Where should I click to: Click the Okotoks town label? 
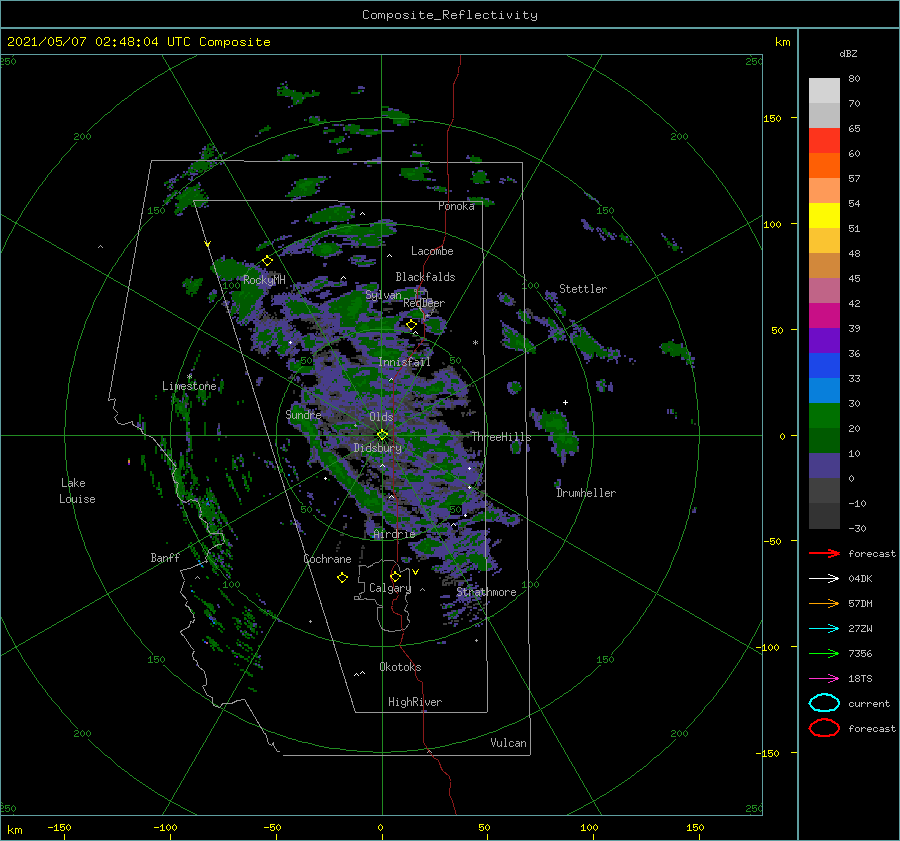pyautogui.click(x=400, y=667)
